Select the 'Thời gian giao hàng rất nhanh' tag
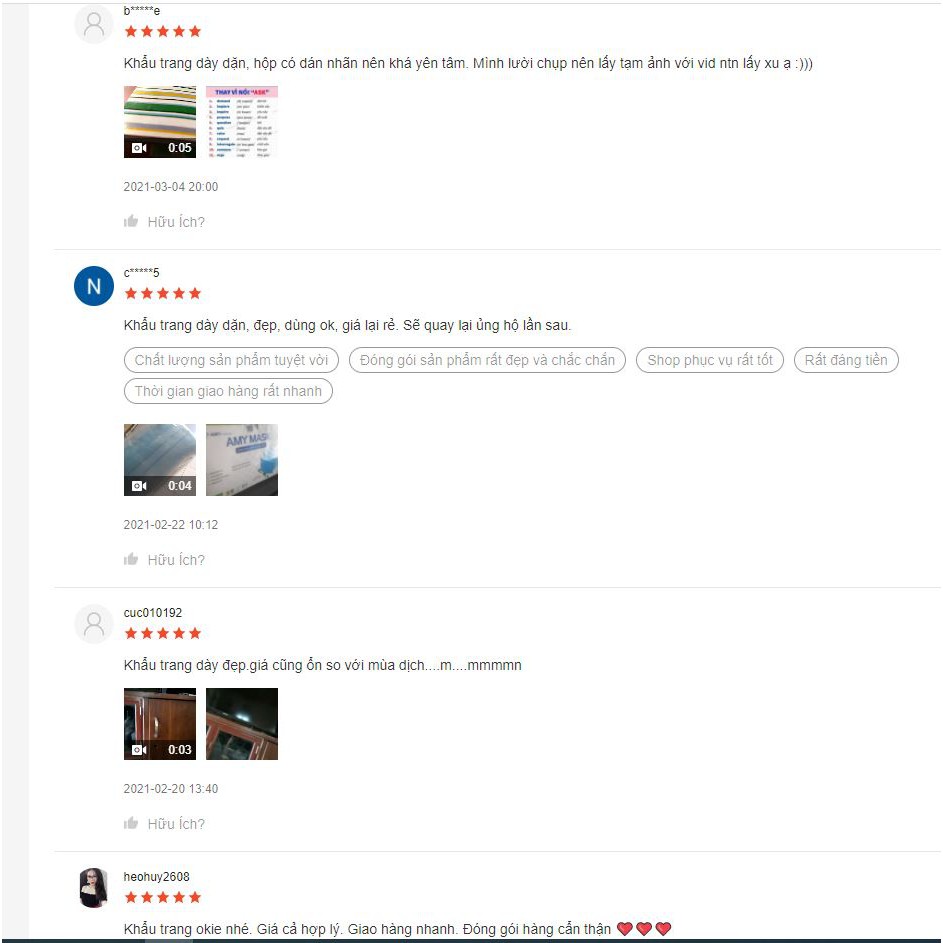This screenshot has height=943, width=943. [x=228, y=391]
